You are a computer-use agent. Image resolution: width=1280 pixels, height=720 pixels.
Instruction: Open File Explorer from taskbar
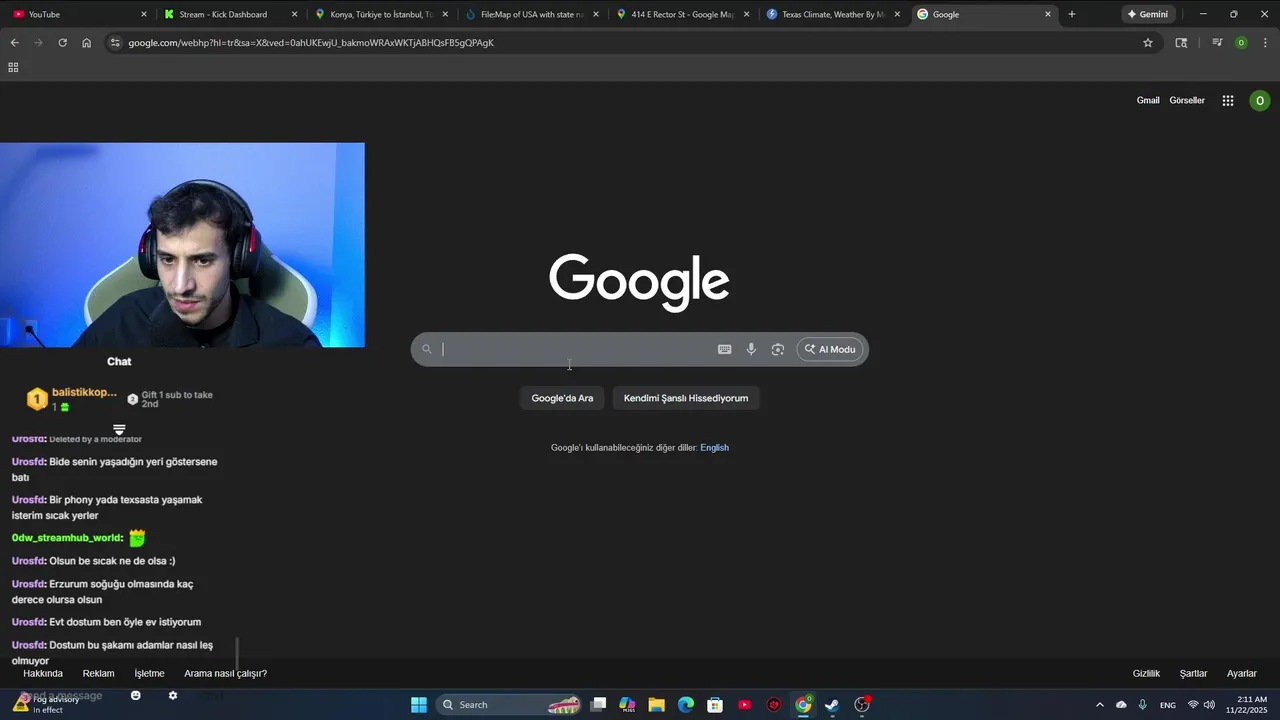pos(656,705)
